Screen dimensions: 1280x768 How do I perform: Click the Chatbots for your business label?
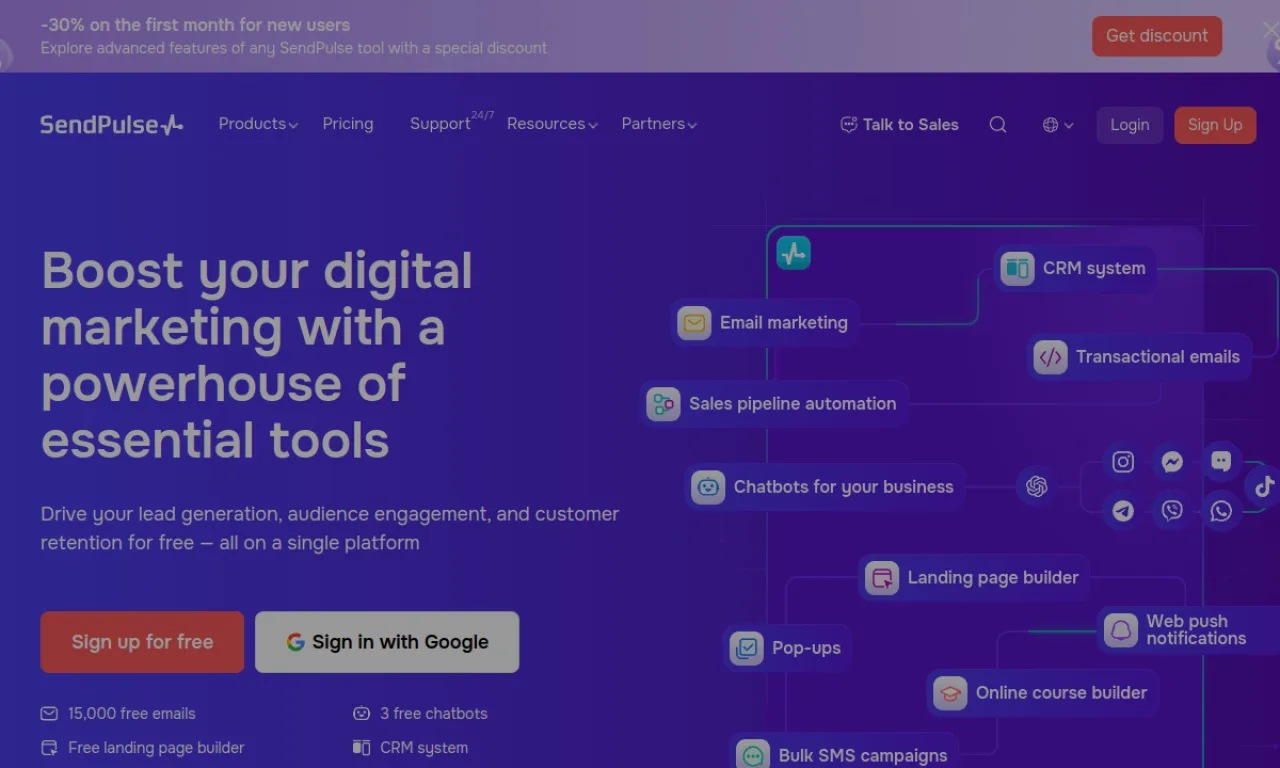(844, 487)
